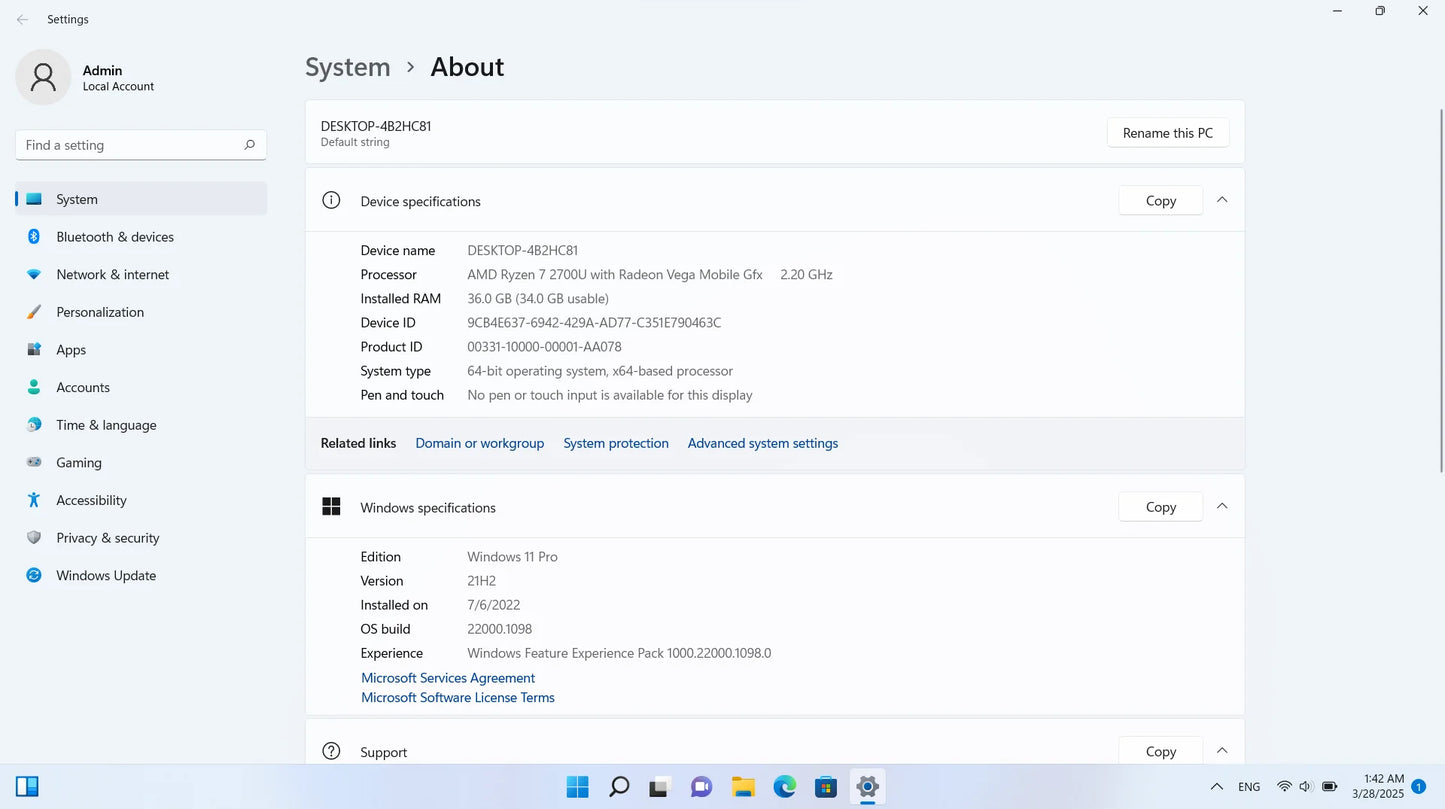Open the System settings category

[x=77, y=198]
